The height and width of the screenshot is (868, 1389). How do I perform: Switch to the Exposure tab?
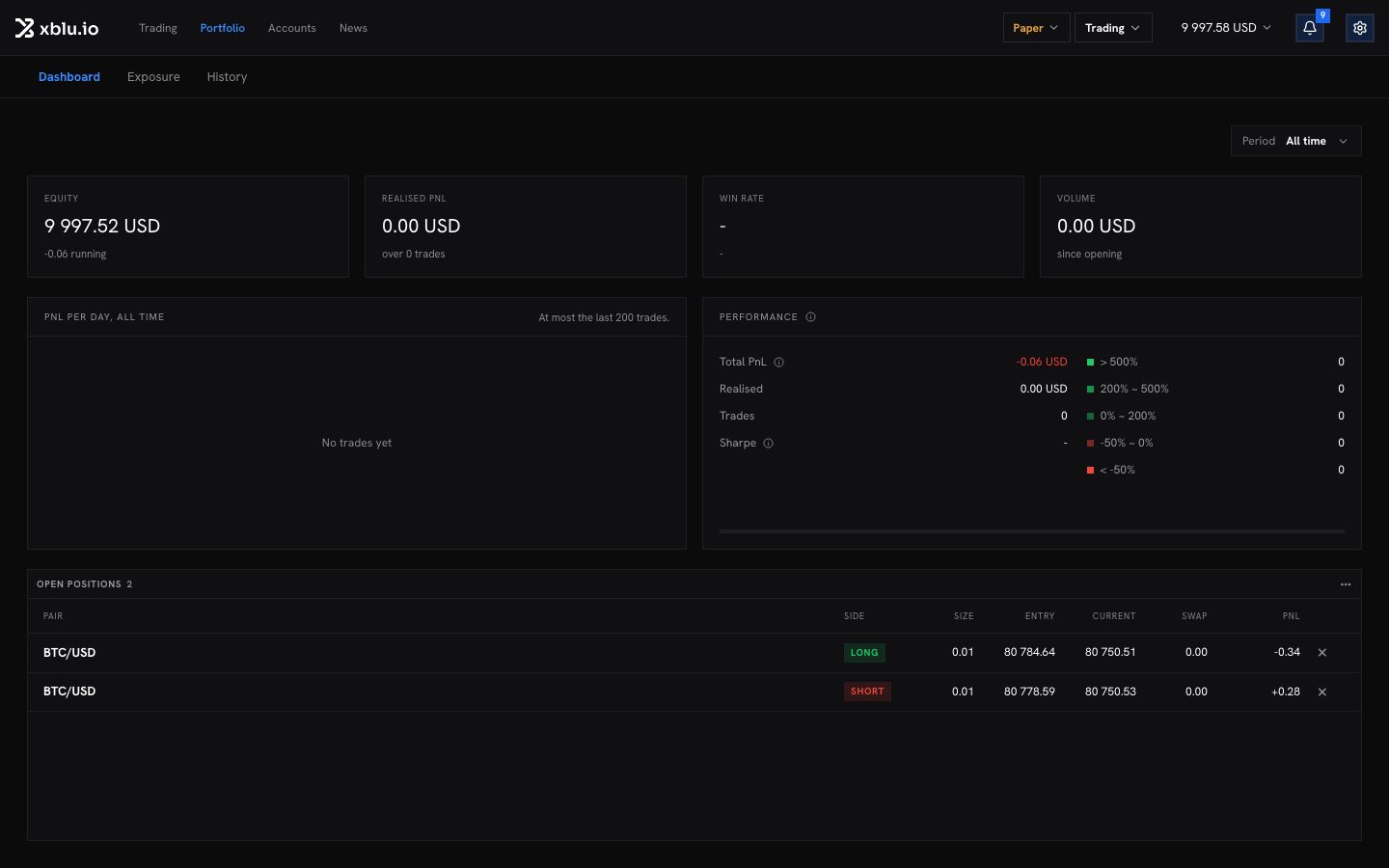153,77
